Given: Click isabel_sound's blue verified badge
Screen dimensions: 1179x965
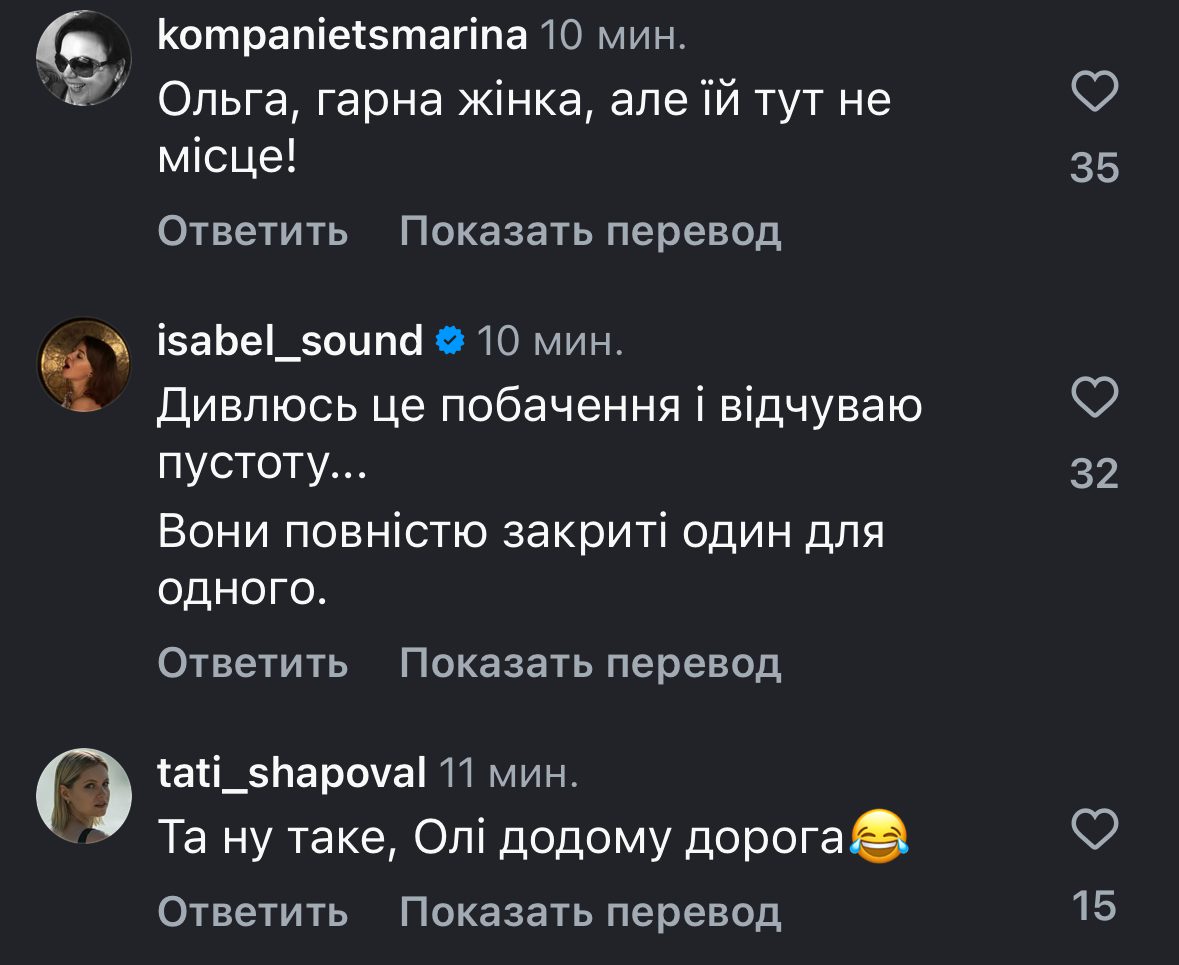Looking at the screenshot, I should point(450,341).
